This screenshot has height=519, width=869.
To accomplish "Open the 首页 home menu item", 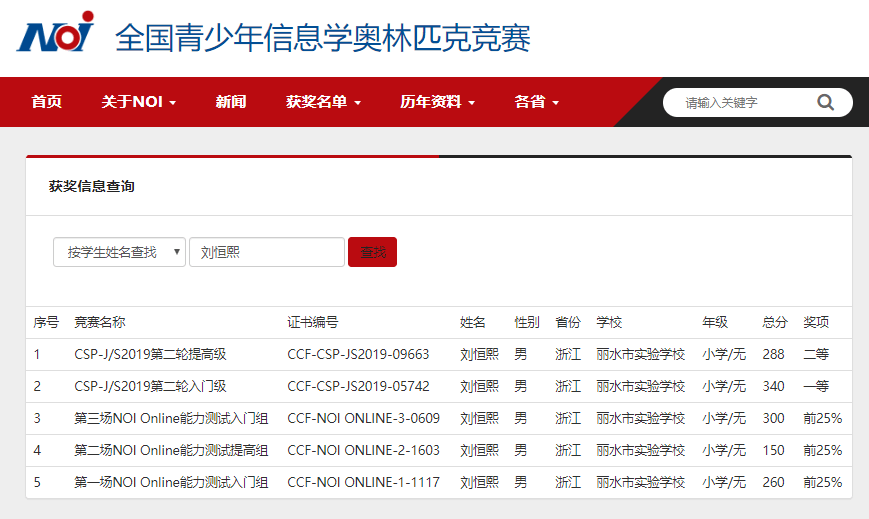I will tap(46, 102).
